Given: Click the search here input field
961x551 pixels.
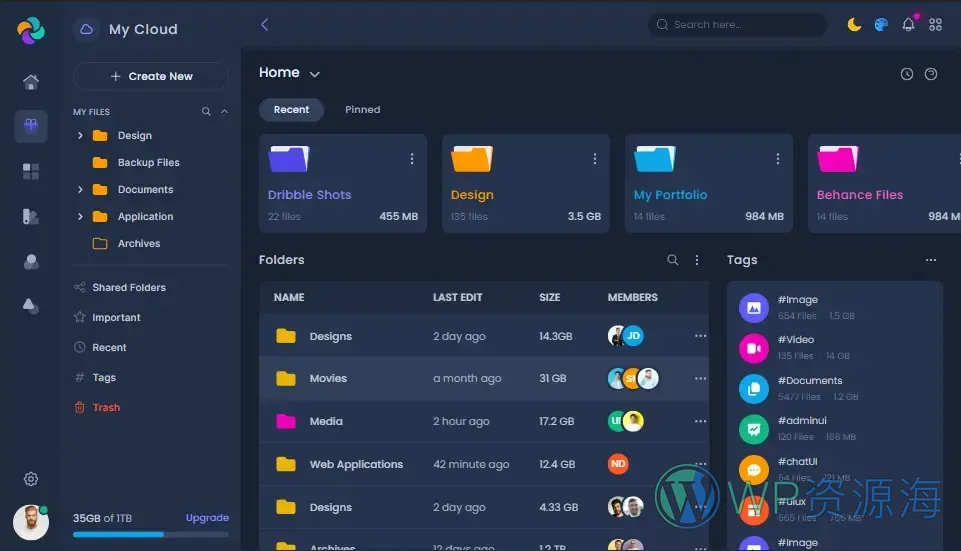Looking at the screenshot, I should pyautogui.click(x=745, y=25).
